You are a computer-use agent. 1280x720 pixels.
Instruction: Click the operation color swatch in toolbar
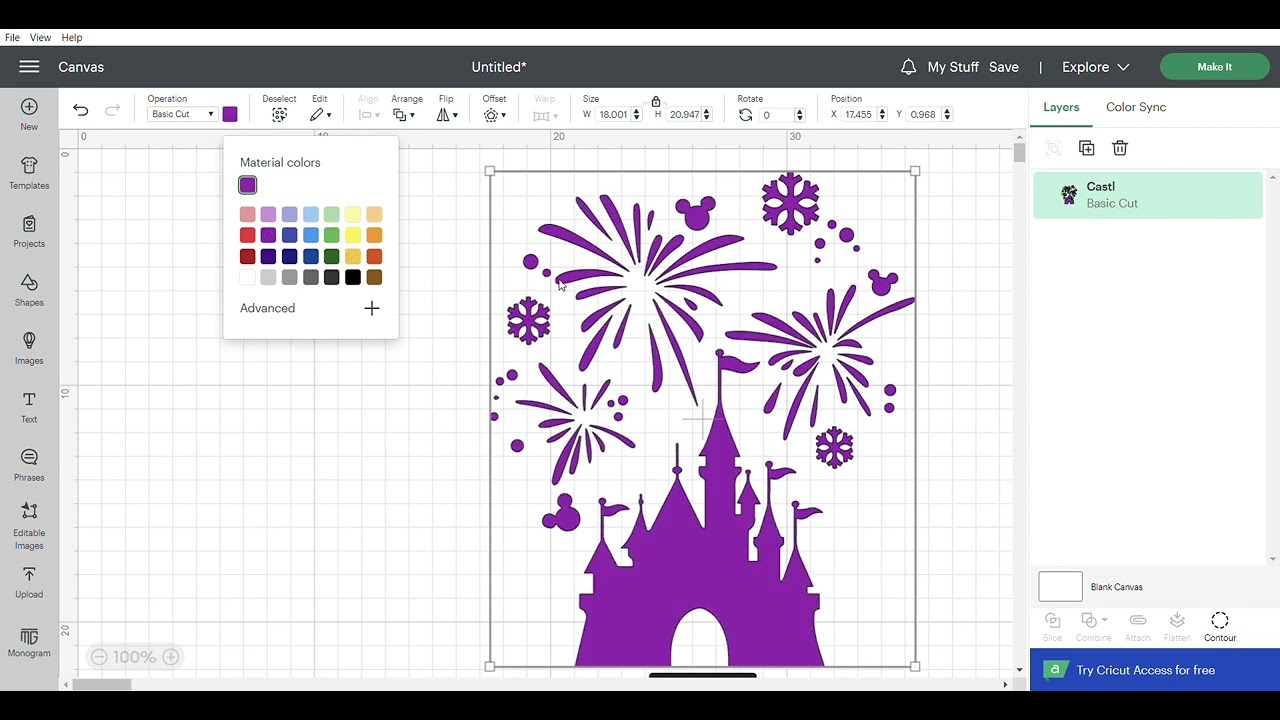[x=230, y=114]
